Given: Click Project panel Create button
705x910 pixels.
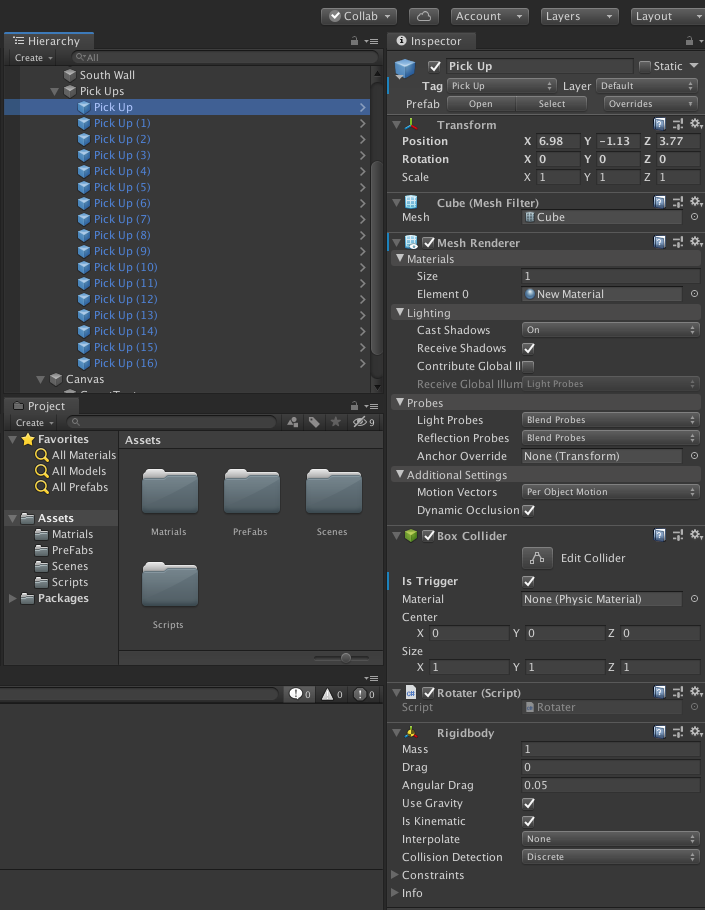Looking at the screenshot, I should coord(34,422).
